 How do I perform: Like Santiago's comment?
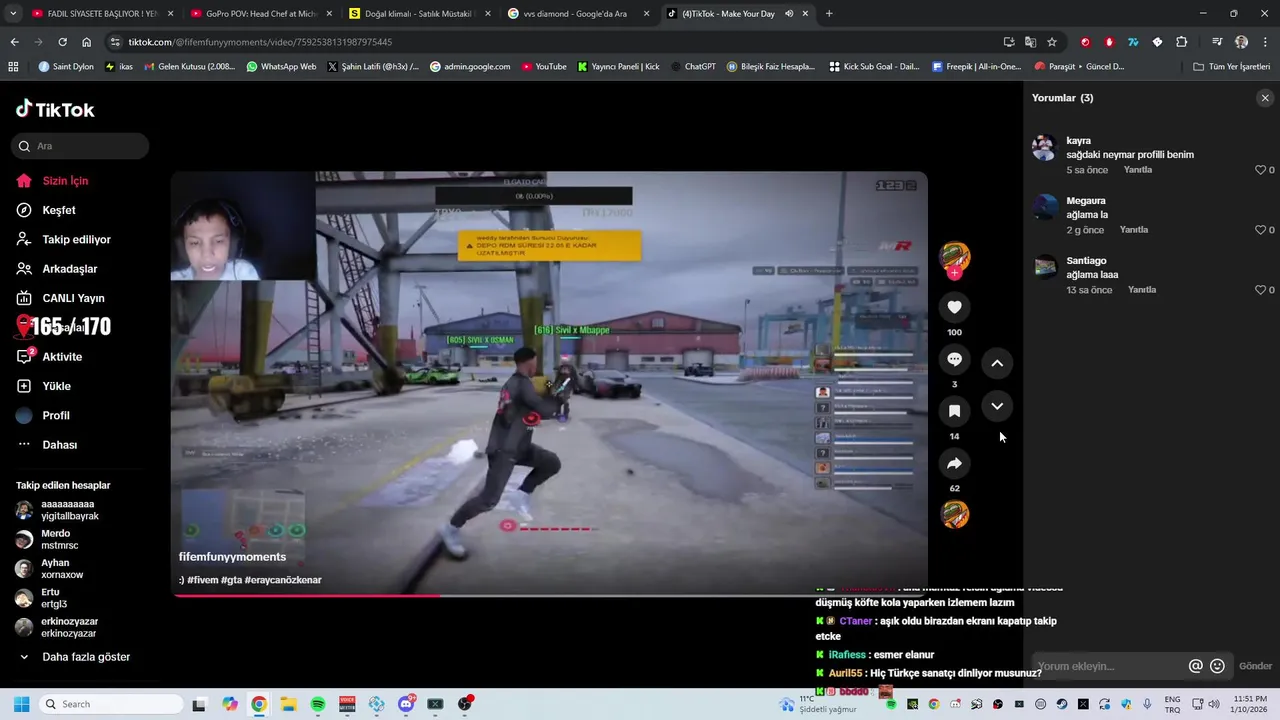tap(1261, 290)
